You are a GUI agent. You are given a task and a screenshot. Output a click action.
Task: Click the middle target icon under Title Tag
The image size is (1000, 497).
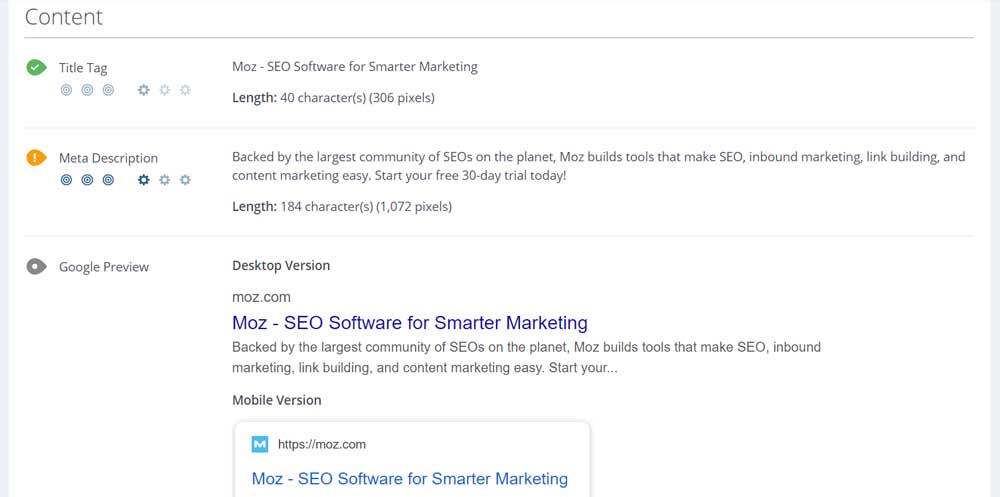point(87,90)
